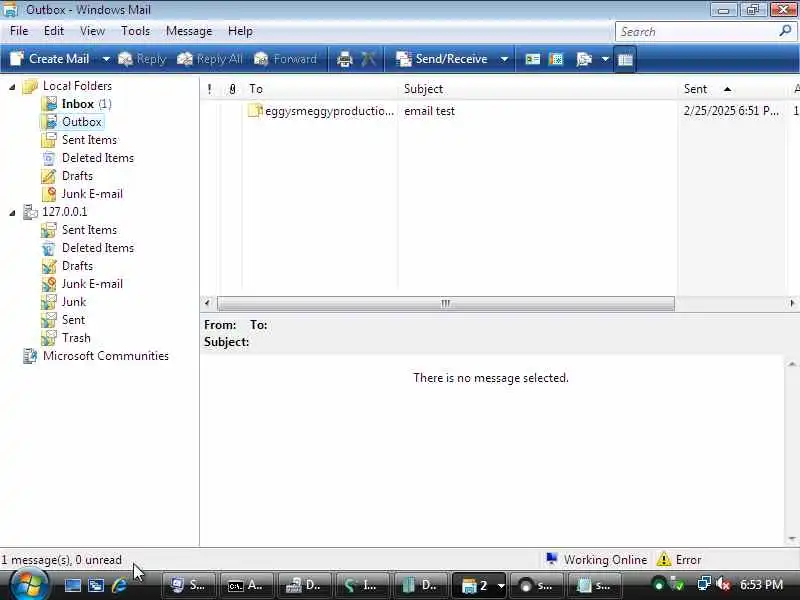Screen dimensions: 800x600
Task: Click the horizontal scrollbar thumb in message list
Action: (x=446, y=304)
